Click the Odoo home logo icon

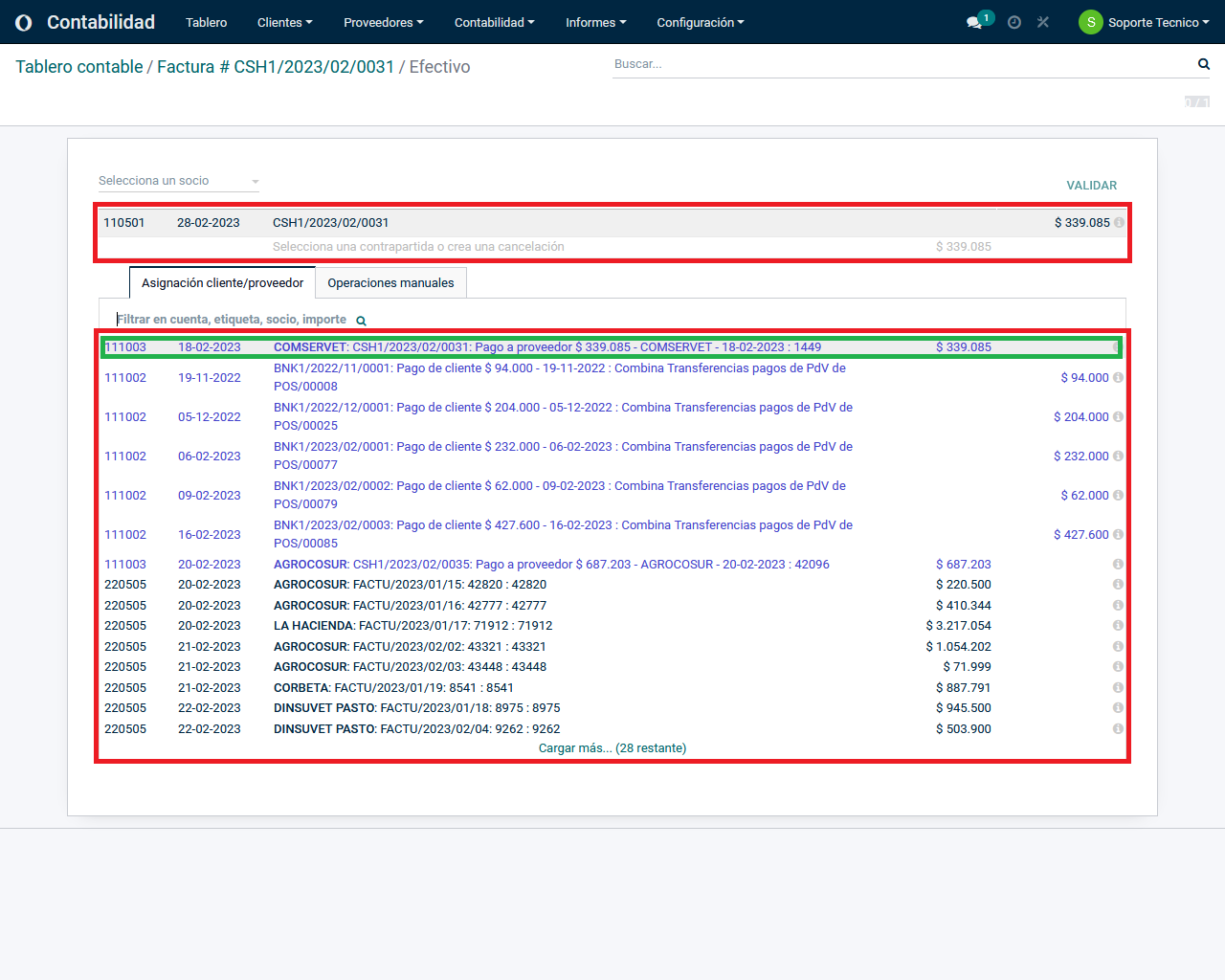24,22
